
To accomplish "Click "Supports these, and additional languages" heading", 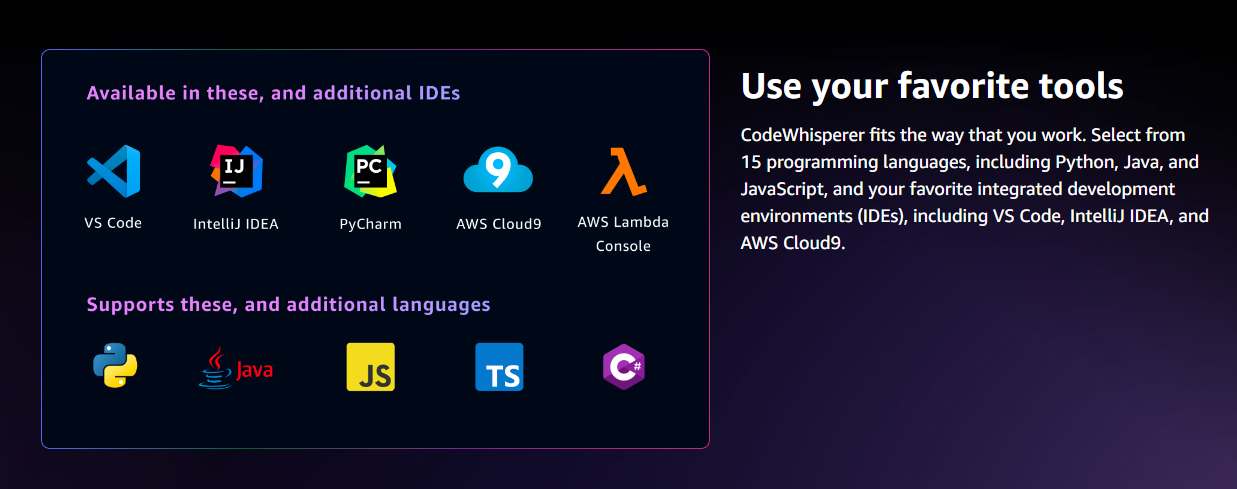I will point(288,304).
